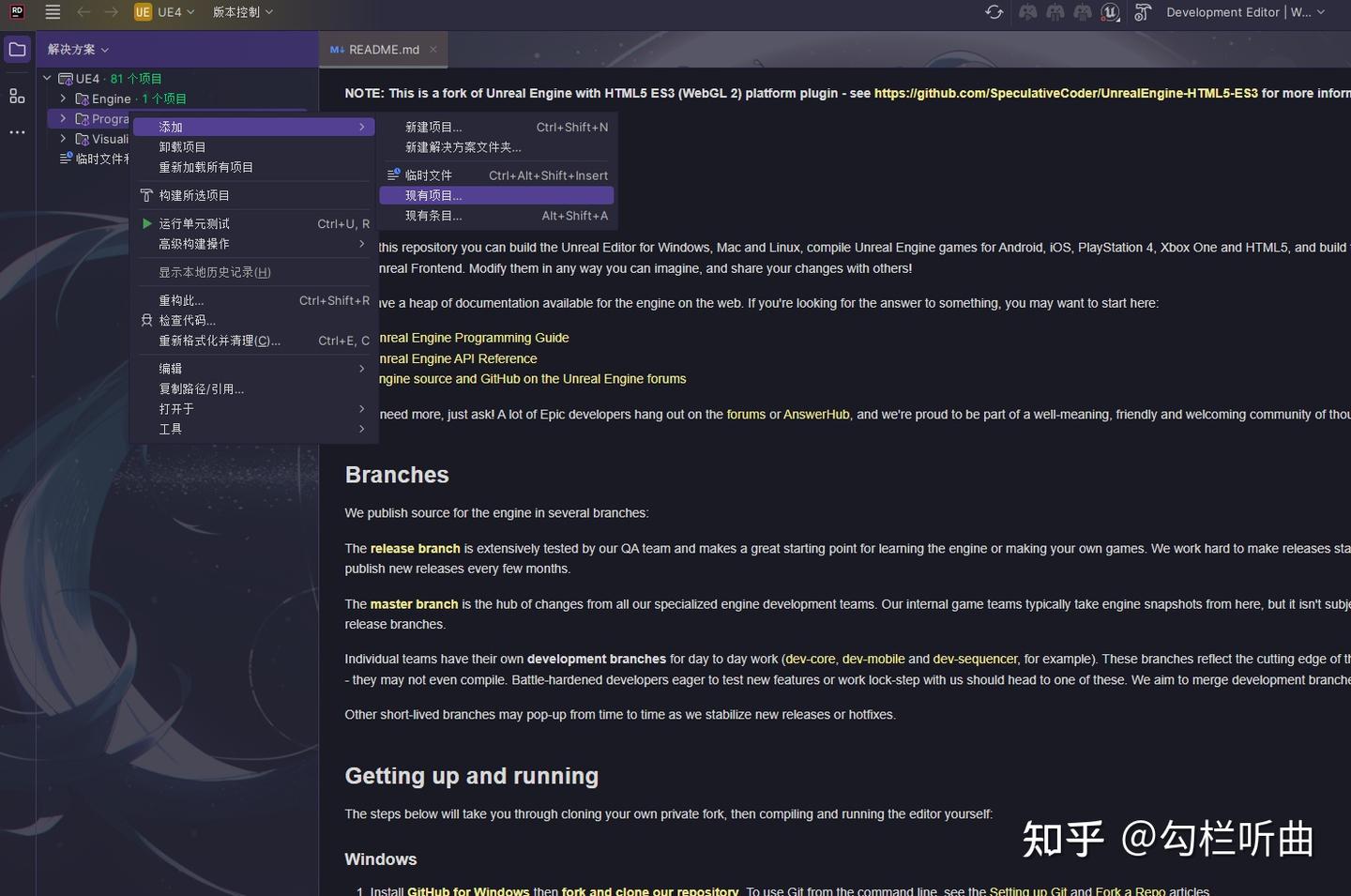Click the Unreal Engine logo in the toolbar
1351x896 pixels.
pyautogui.click(x=1110, y=12)
